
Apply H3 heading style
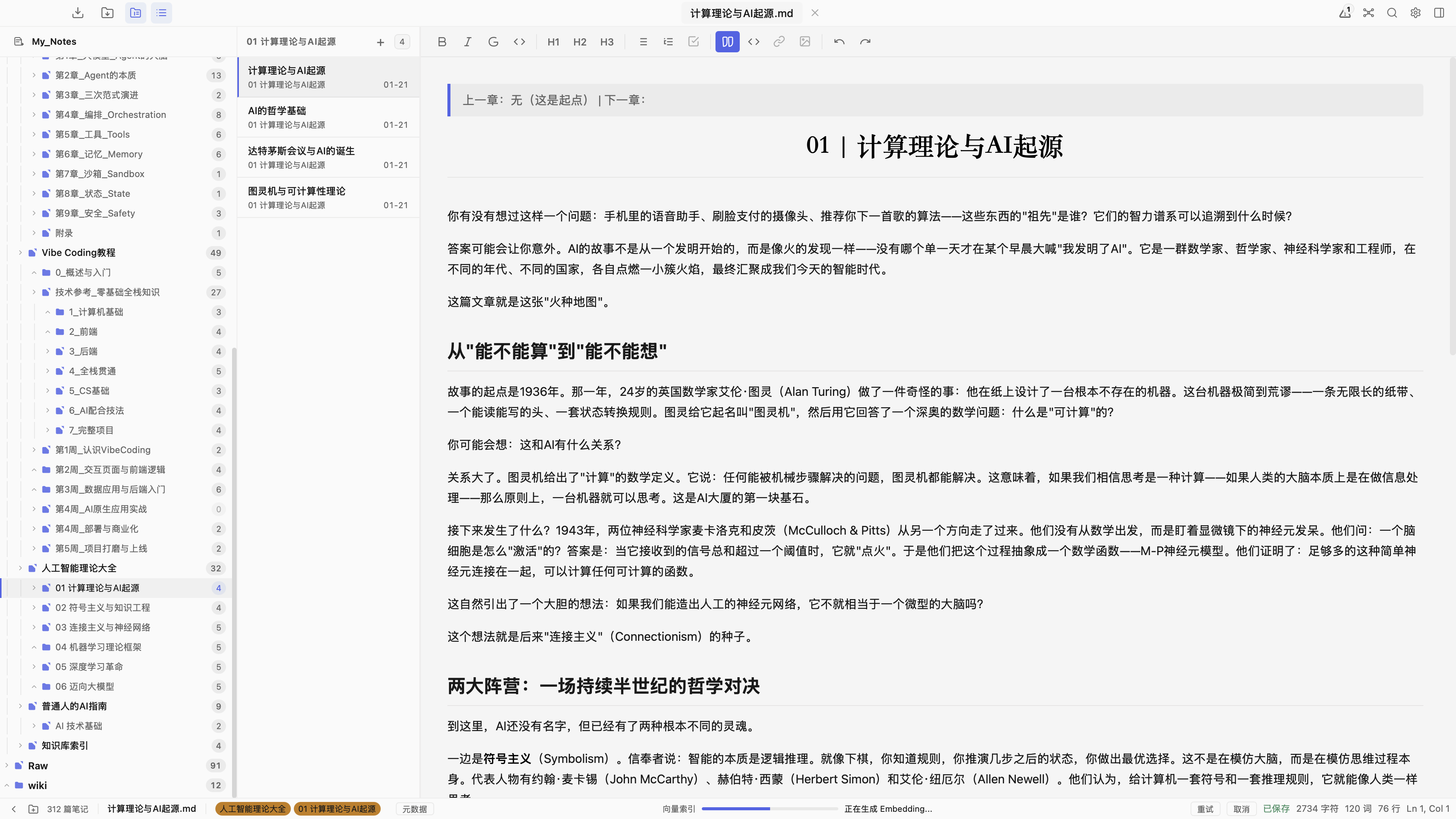click(607, 42)
